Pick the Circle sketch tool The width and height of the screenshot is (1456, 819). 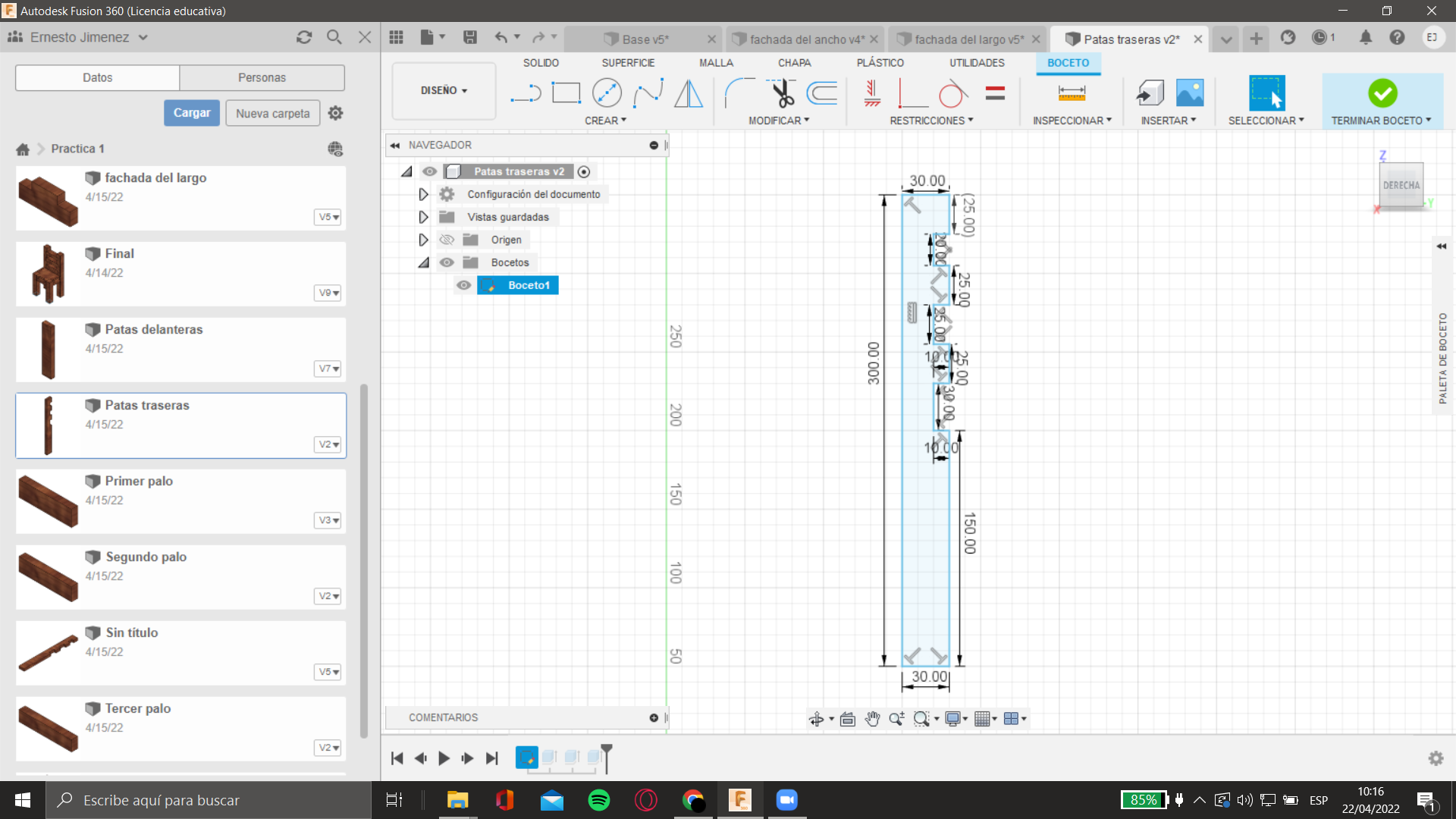(x=607, y=93)
